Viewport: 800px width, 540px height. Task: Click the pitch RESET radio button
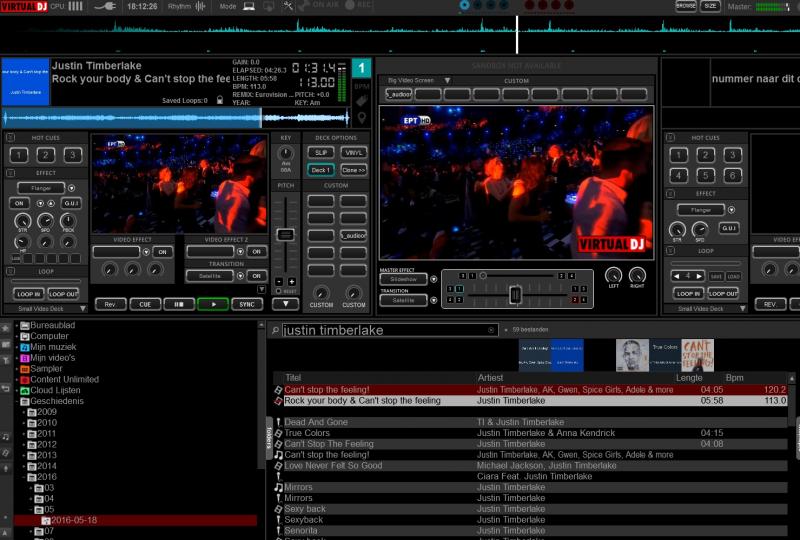pyautogui.click(x=279, y=291)
